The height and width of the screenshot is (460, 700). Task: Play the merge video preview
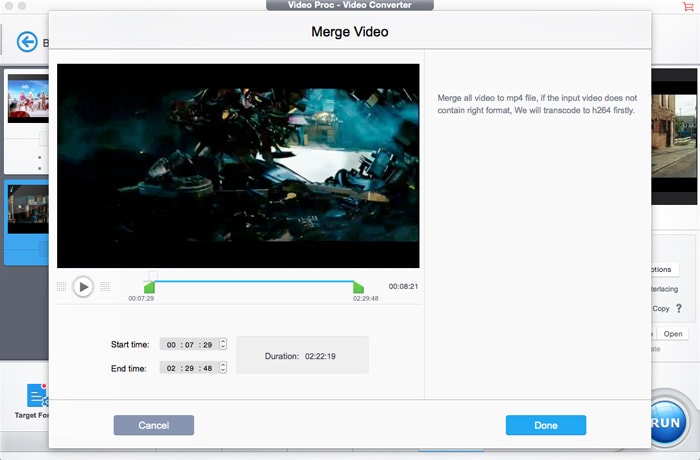pos(83,287)
